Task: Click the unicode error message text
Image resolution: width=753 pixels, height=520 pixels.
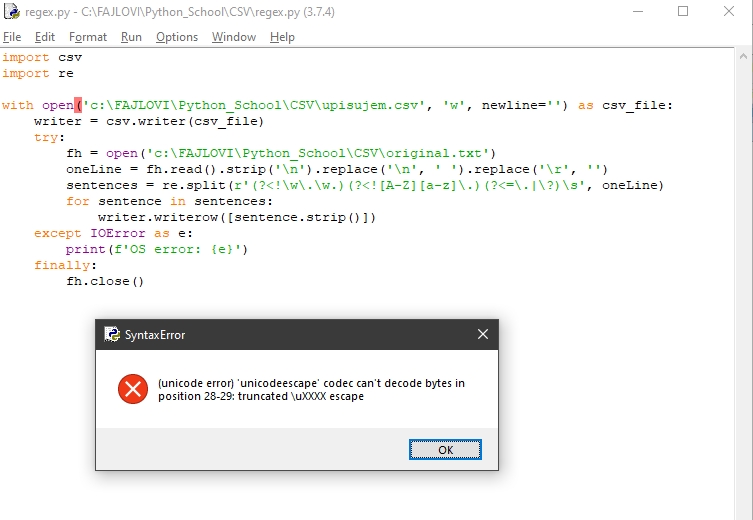Action: (311, 389)
